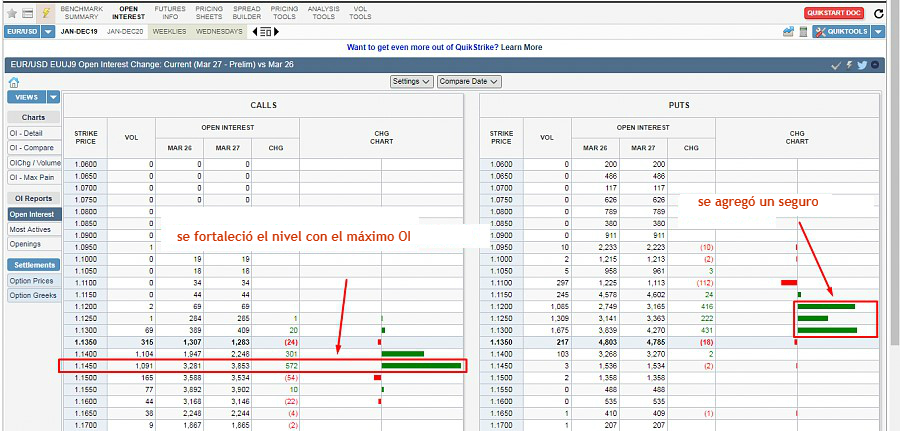This screenshot has height=431, width=900.
Task: Click the chart export icon near QuikTools
Action: click(x=789, y=32)
